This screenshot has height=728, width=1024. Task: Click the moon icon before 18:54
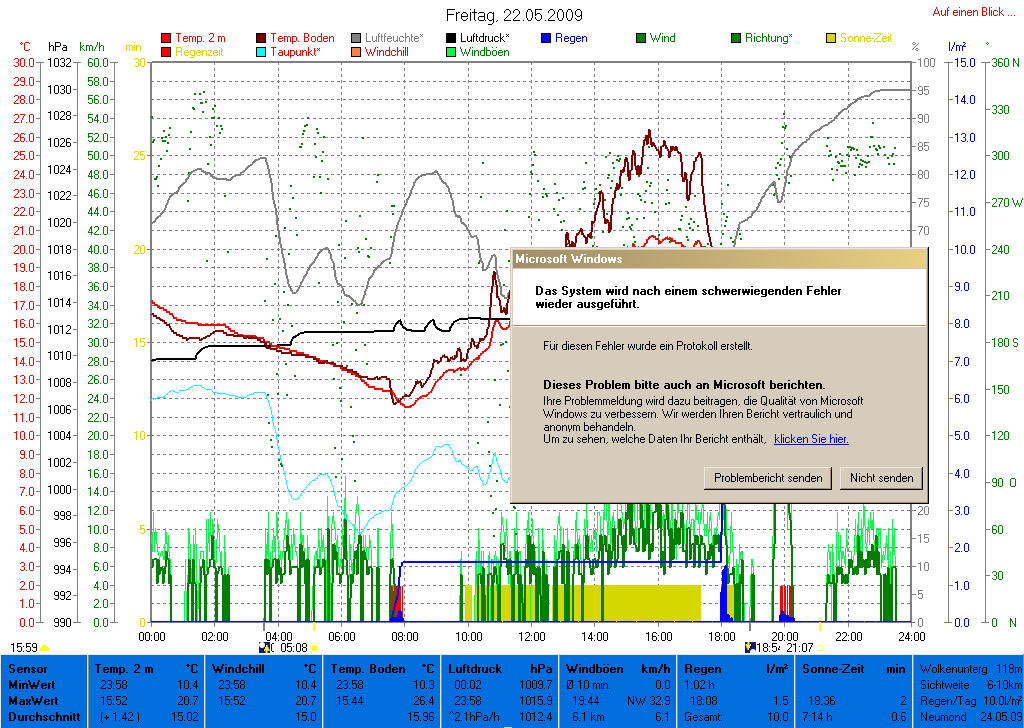tap(750, 648)
